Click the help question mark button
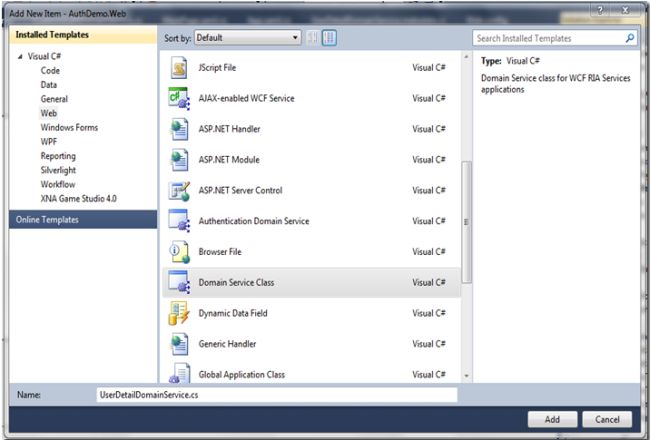Screen dimensions: 650x440 click(x=600, y=10)
